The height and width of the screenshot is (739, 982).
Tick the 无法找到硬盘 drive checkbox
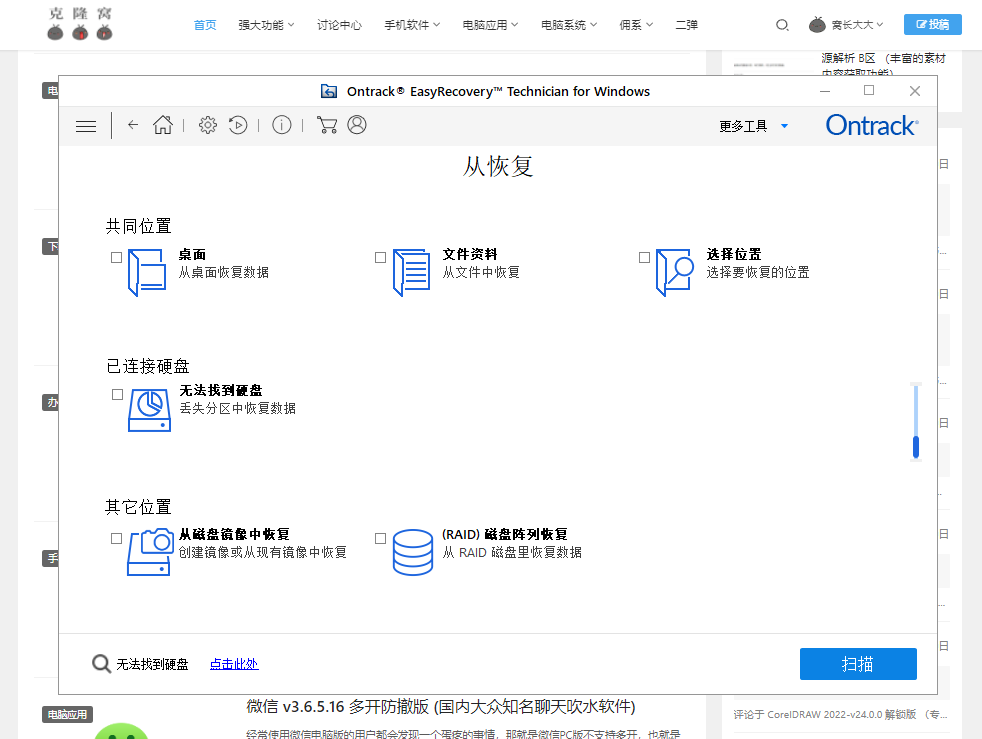(117, 395)
